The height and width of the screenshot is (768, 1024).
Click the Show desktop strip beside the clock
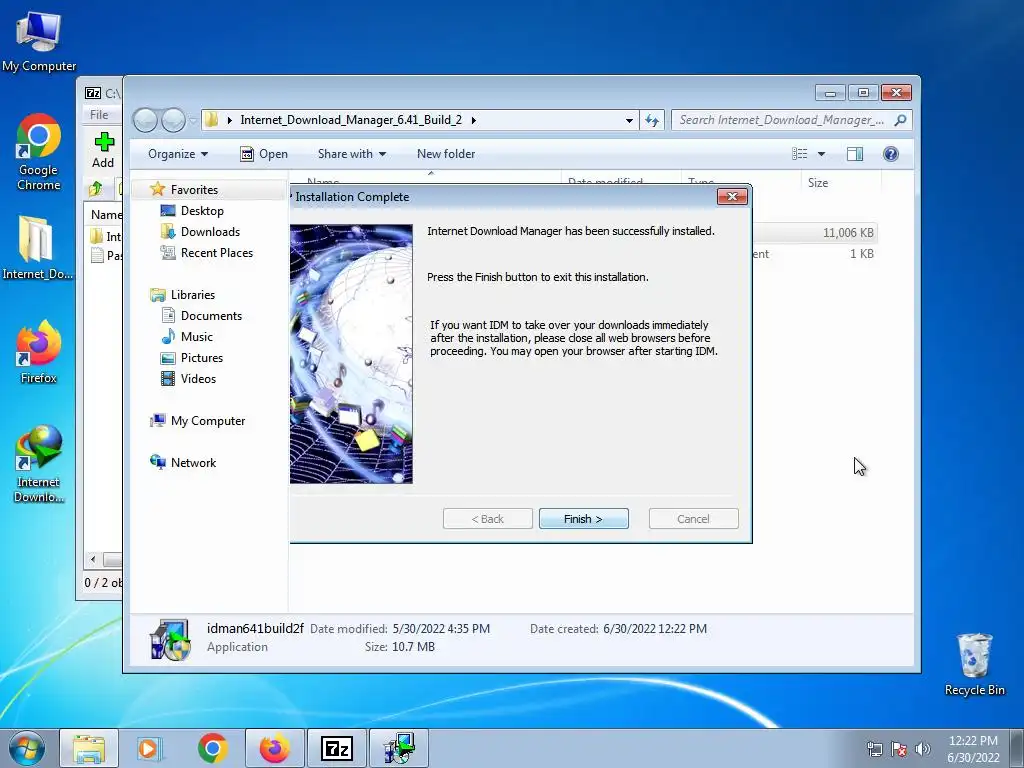[1017, 748]
